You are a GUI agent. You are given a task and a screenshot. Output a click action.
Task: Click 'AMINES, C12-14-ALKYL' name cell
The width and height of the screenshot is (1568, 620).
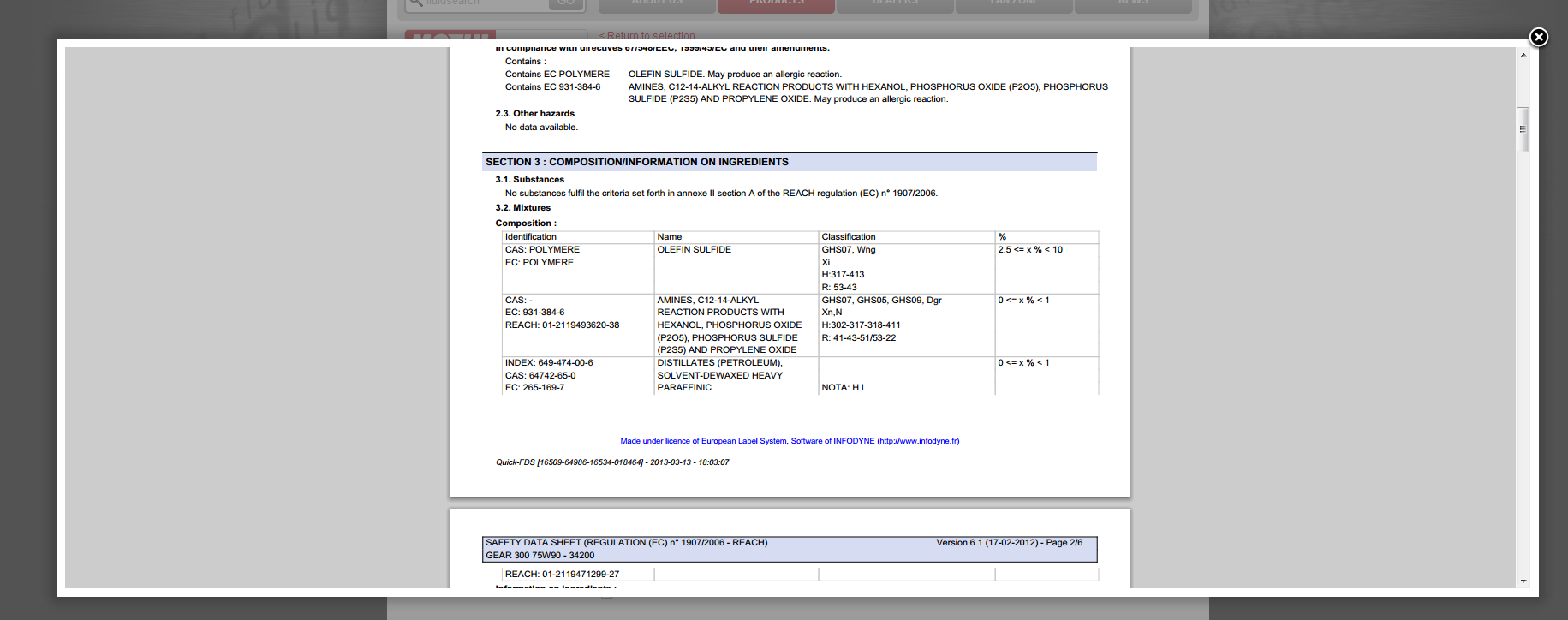[707, 301]
